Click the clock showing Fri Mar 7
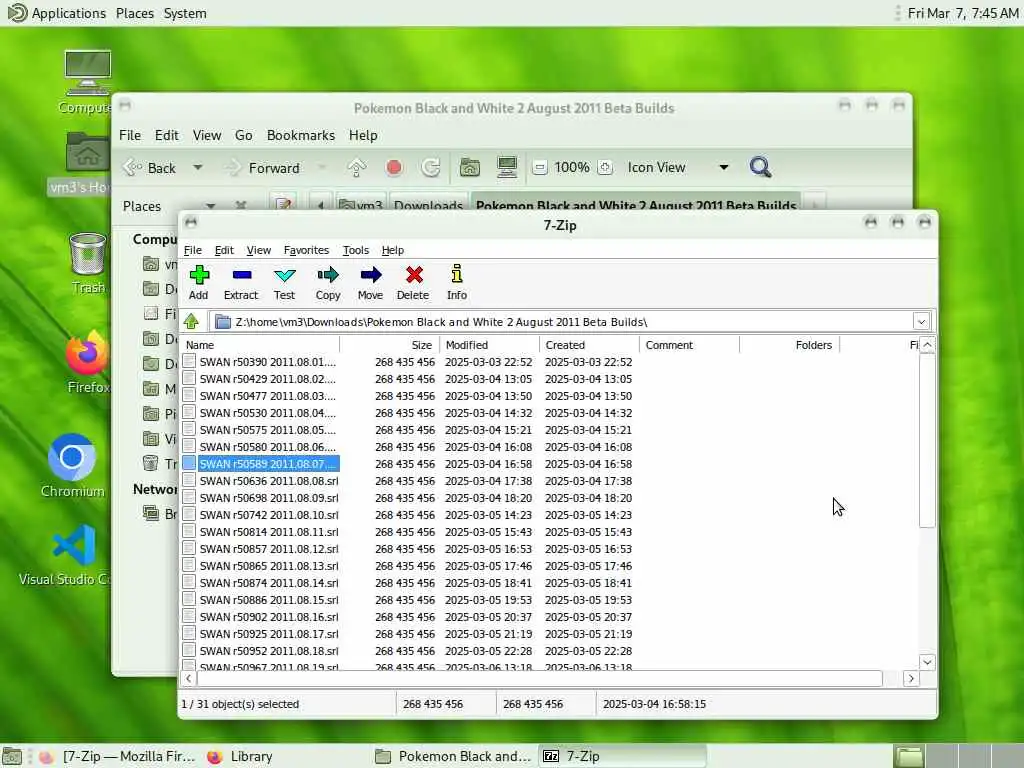 (963, 13)
